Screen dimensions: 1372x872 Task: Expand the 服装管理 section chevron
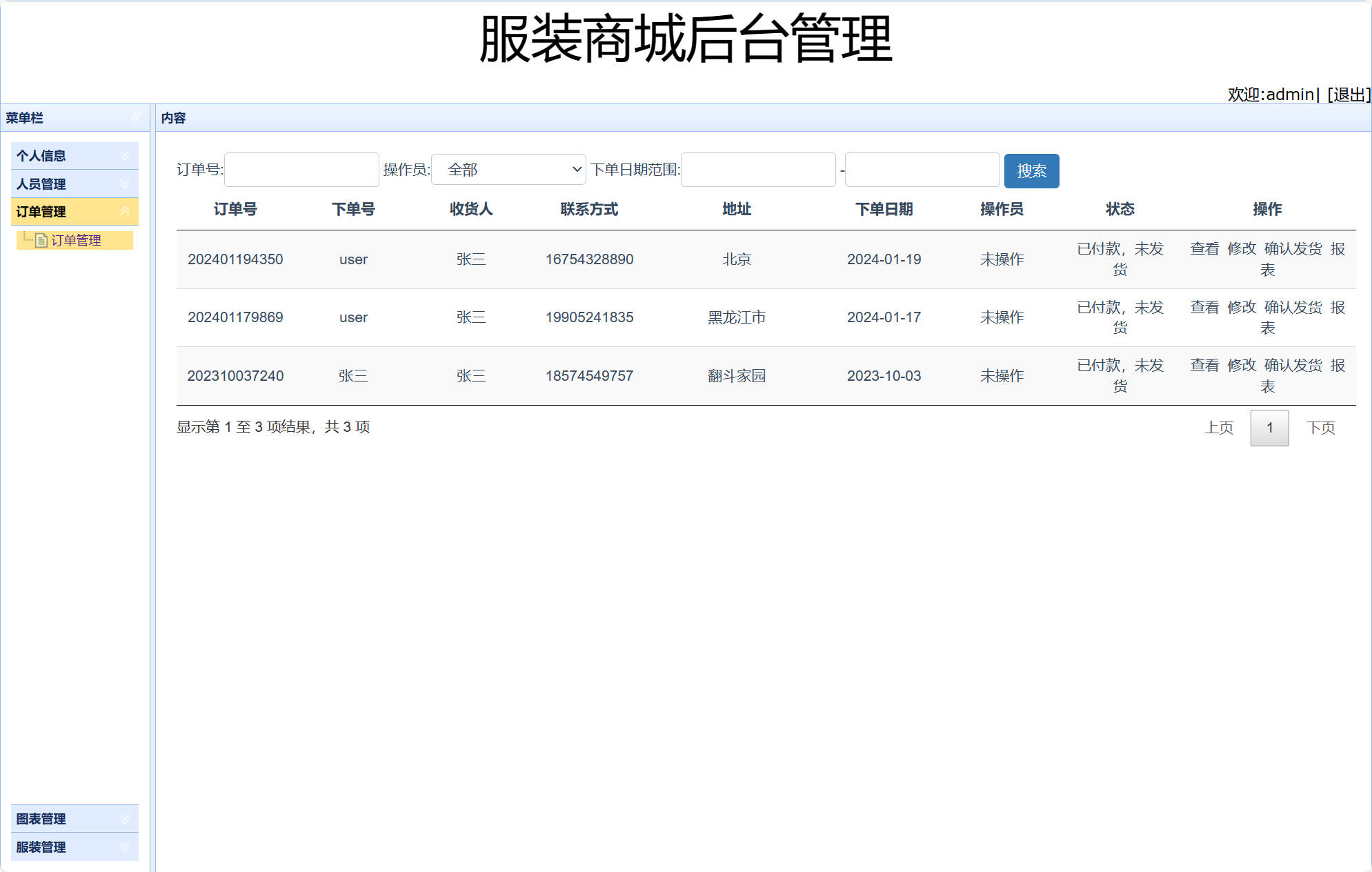(125, 846)
